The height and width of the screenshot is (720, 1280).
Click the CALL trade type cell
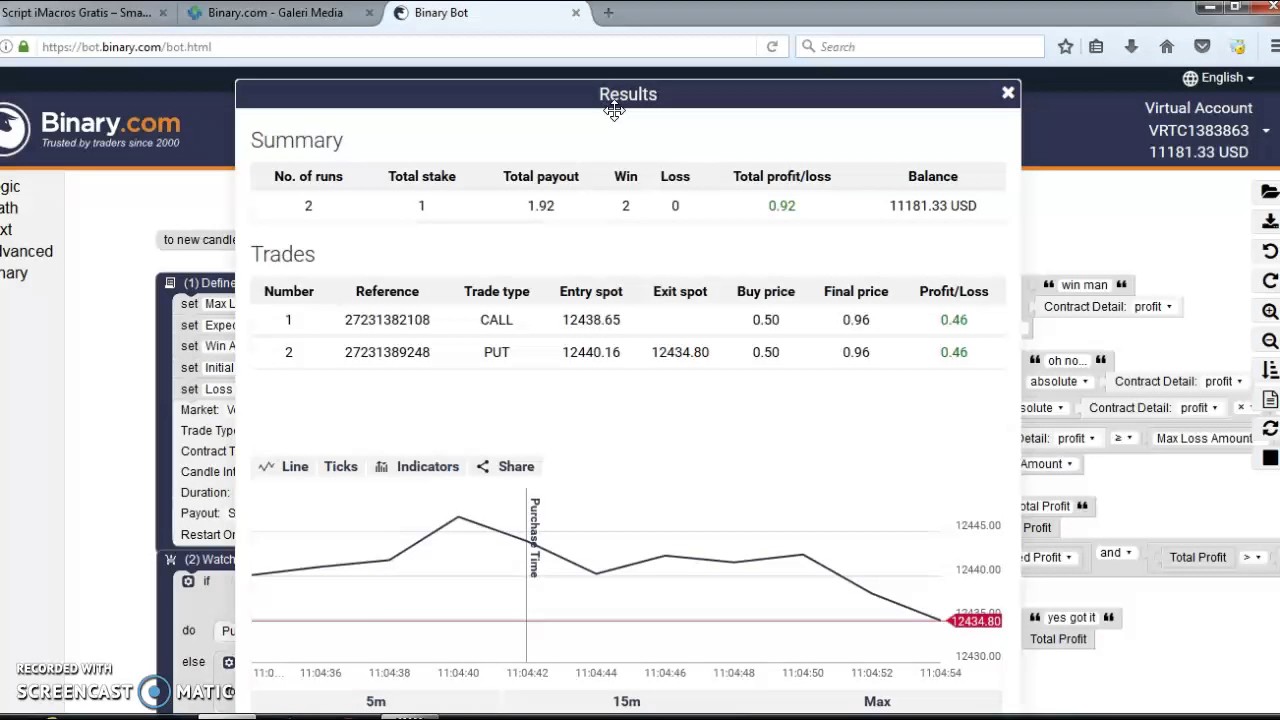coord(496,320)
